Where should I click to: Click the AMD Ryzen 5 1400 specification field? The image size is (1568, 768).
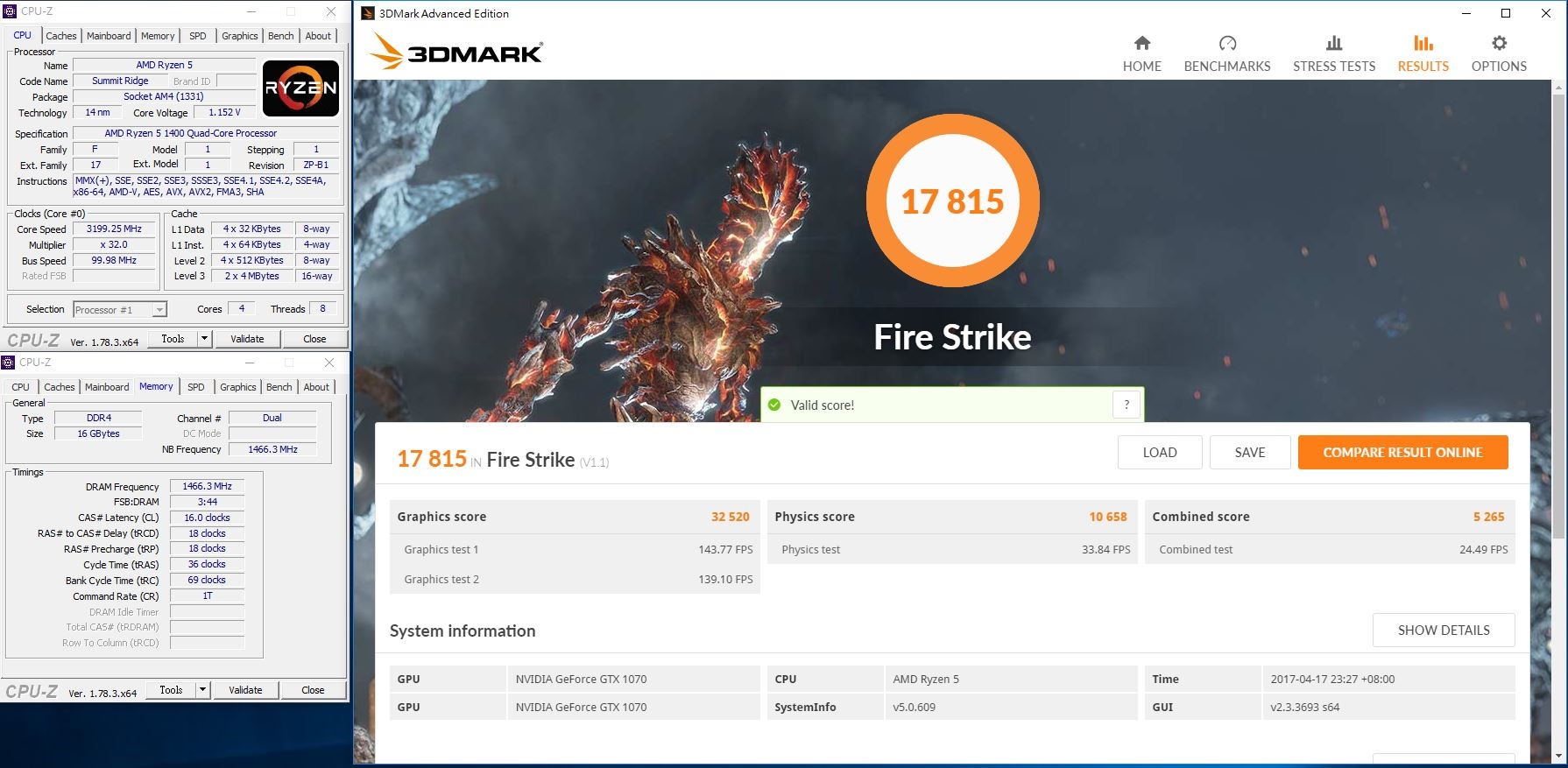tap(206, 134)
